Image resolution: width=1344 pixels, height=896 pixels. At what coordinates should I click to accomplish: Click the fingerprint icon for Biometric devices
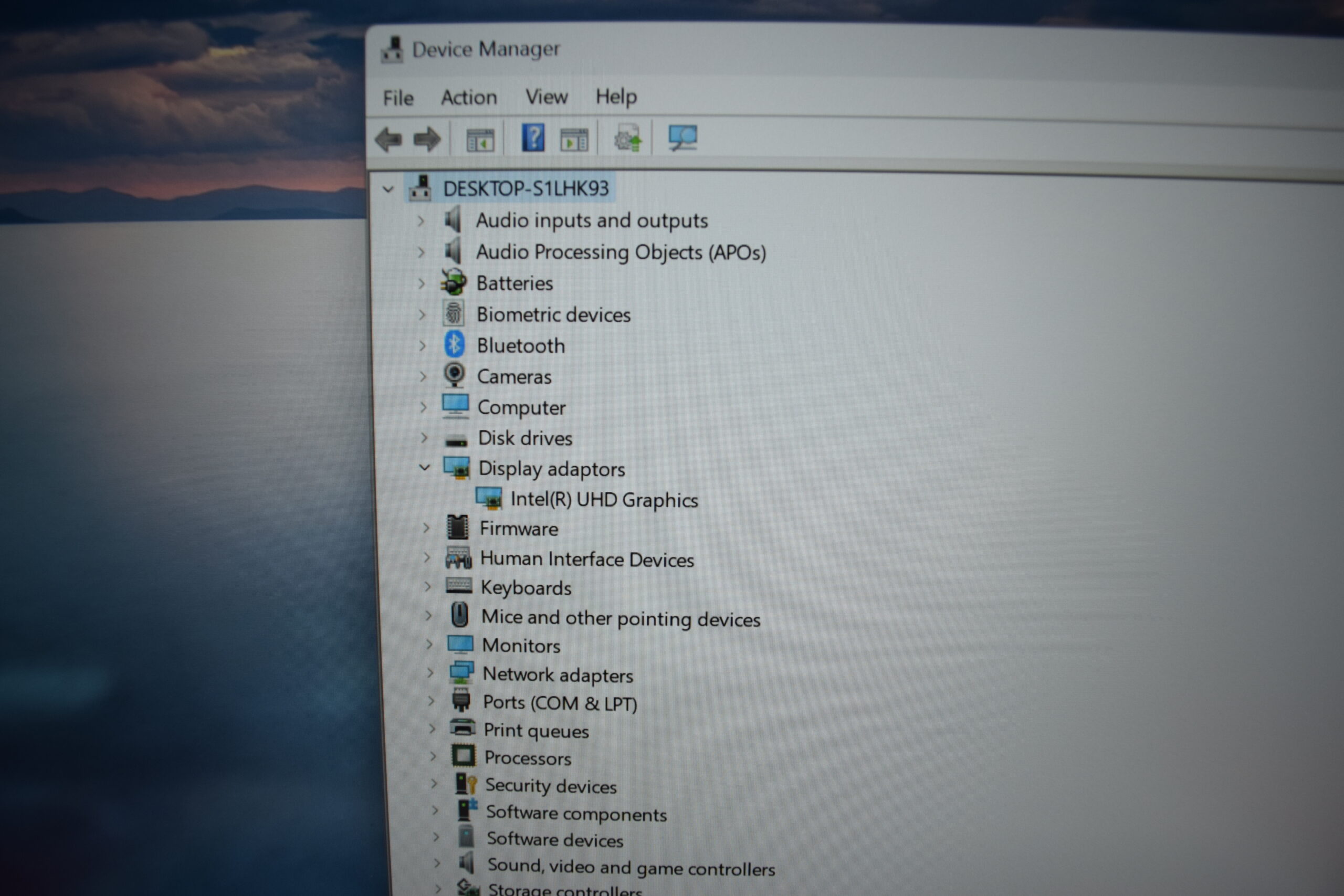(454, 313)
